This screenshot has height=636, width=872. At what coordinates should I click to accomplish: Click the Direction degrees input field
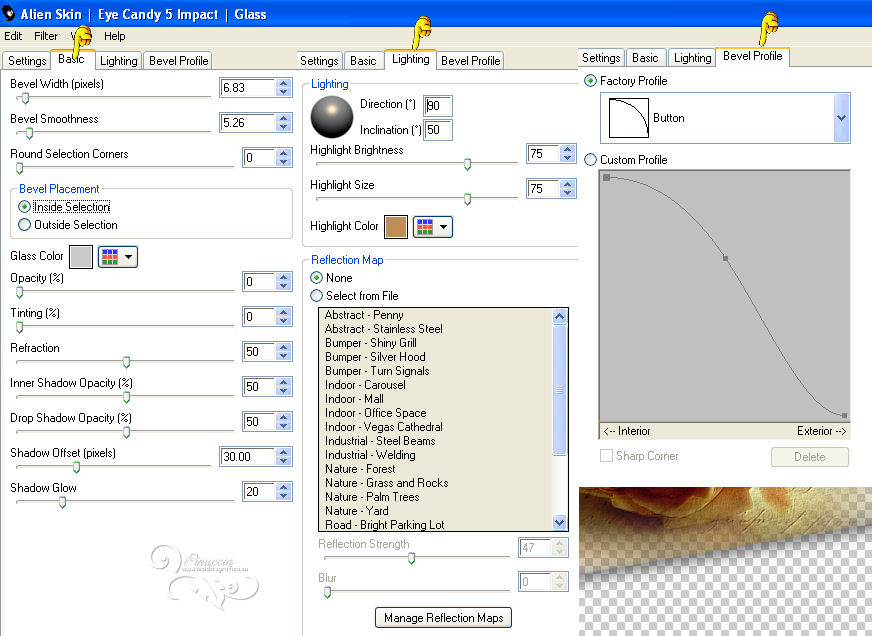click(437, 106)
